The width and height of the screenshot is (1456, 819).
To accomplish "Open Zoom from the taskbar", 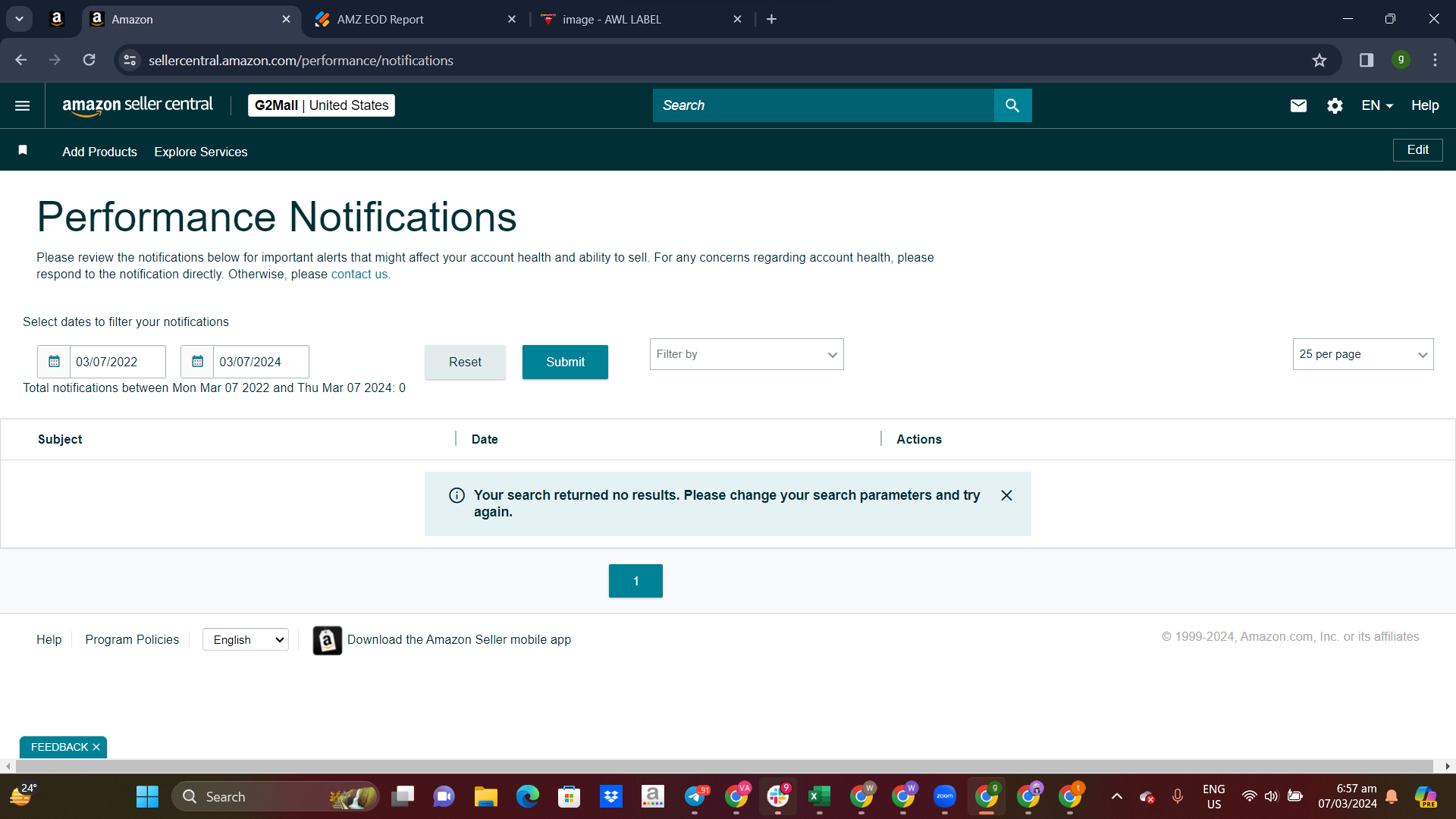I will [x=945, y=796].
